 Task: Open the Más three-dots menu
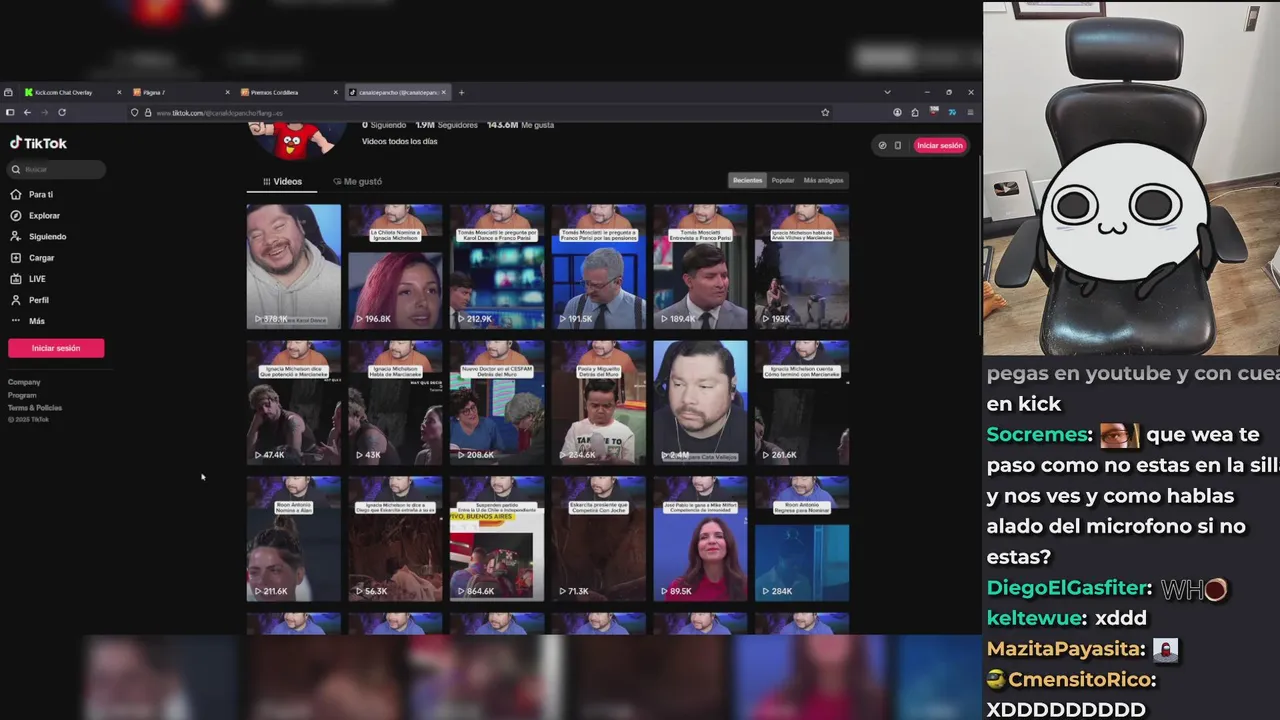[x=15, y=320]
